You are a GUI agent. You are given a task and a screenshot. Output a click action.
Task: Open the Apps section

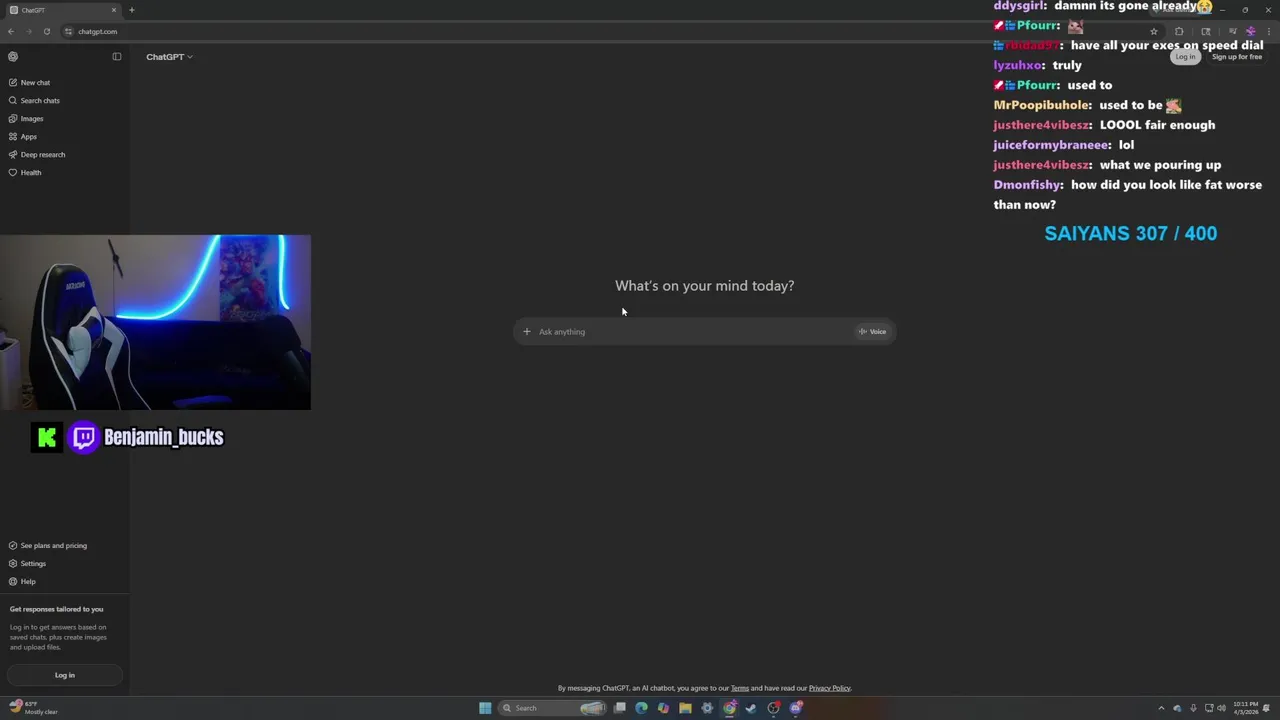(23, 136)
